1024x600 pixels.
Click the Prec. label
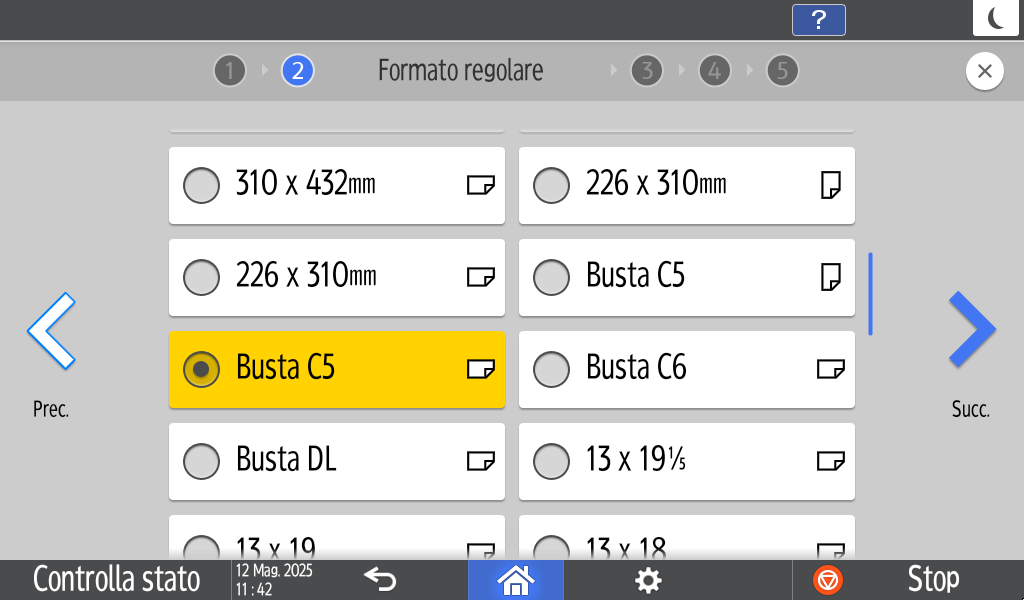(51, 409)
